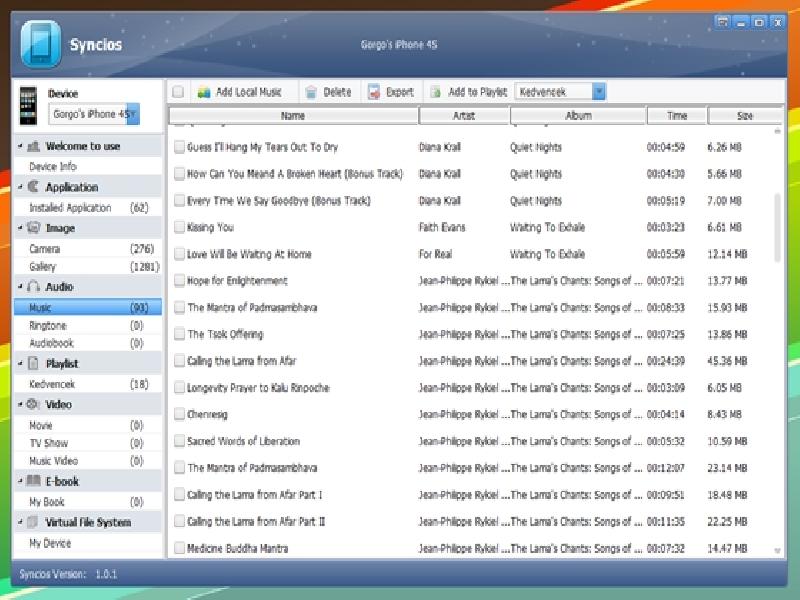800x600 pixels.
Task: Open the window options menu icon in title bar
Action: [x=722, y=22]
